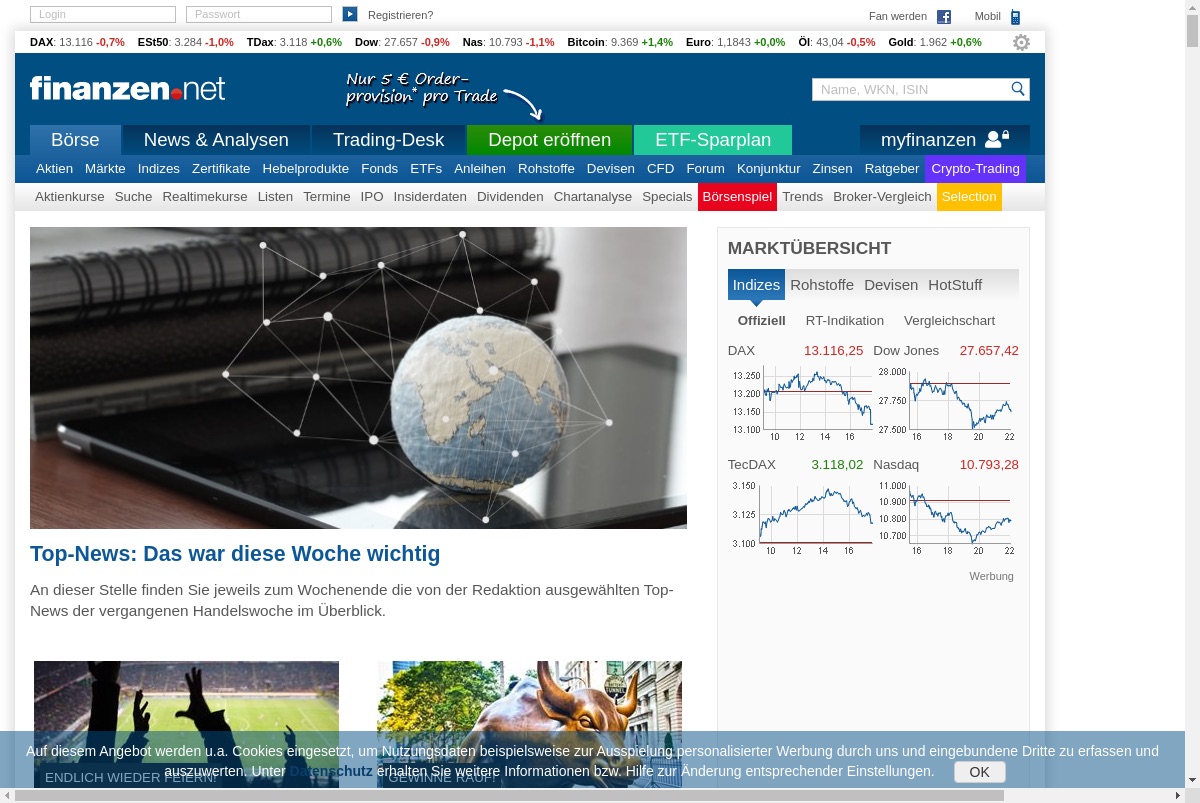Click the Nasdaq intraday chart
This screenshot has height=803, width=1200.
[946, 518]
